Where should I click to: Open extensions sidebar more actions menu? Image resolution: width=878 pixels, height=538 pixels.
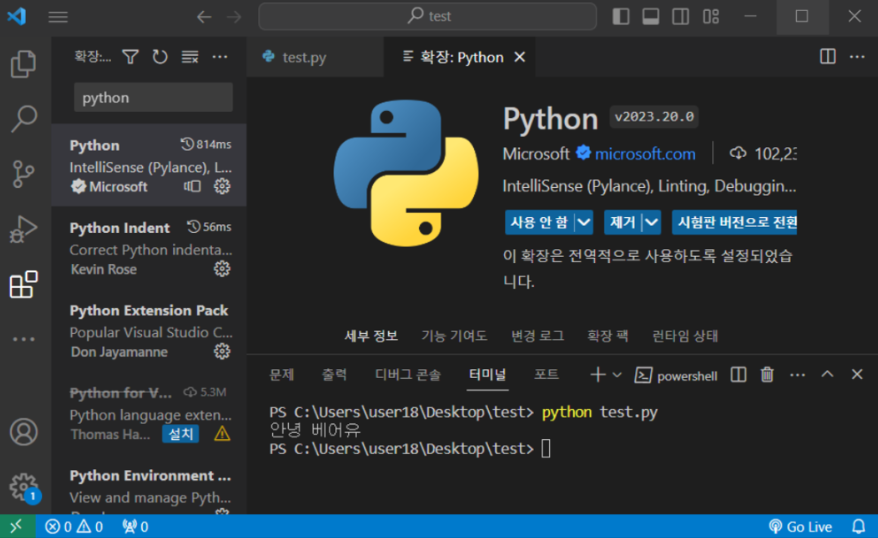pyautogui.click(x=220, y=57)
